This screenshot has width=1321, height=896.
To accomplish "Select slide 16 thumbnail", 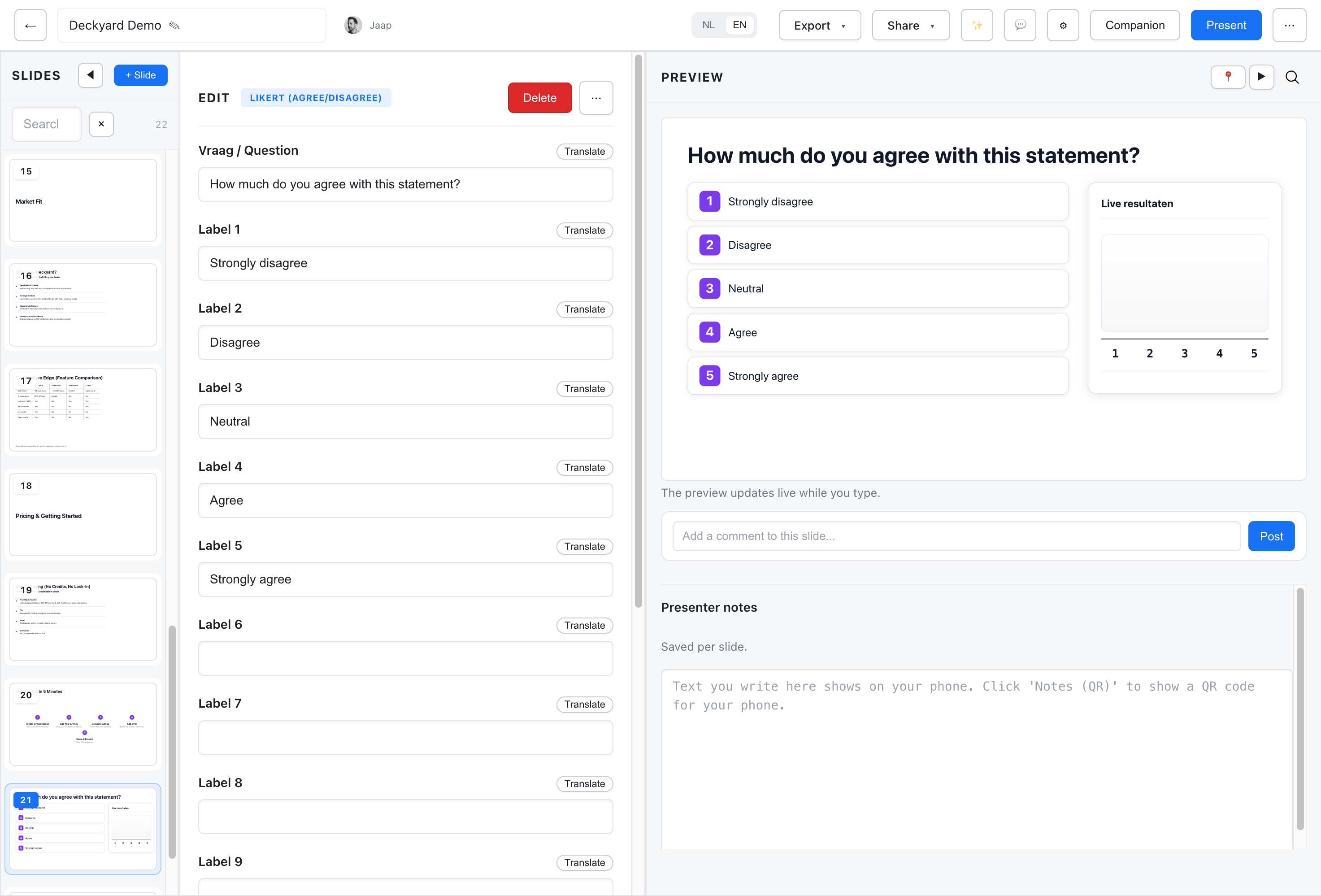I will 83,305.
